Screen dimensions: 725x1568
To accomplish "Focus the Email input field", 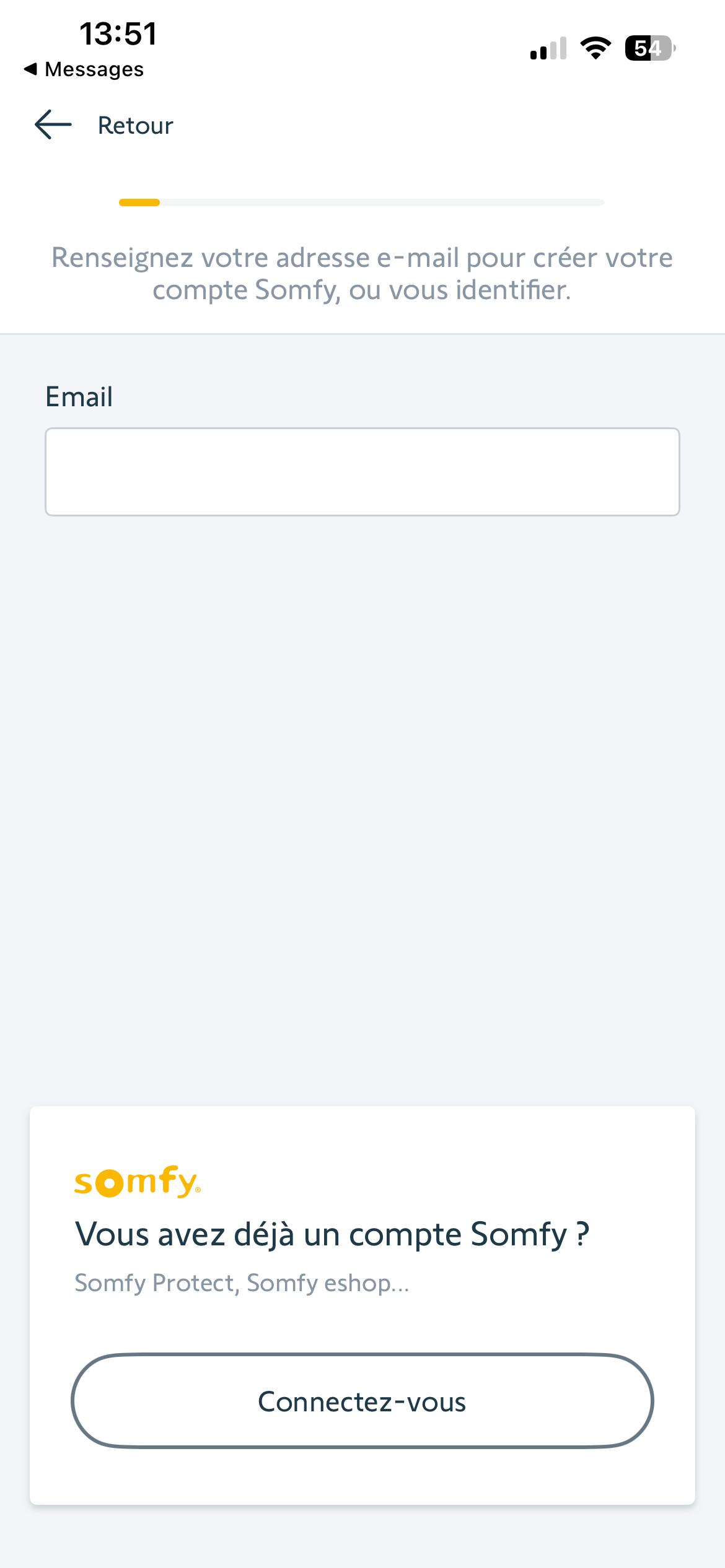I will click(x=362, y=472).
